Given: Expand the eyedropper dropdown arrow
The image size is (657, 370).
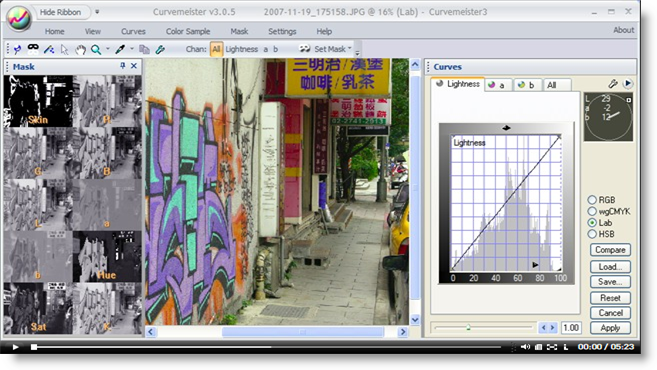Looking at the screenshot, I should [132, 49].
